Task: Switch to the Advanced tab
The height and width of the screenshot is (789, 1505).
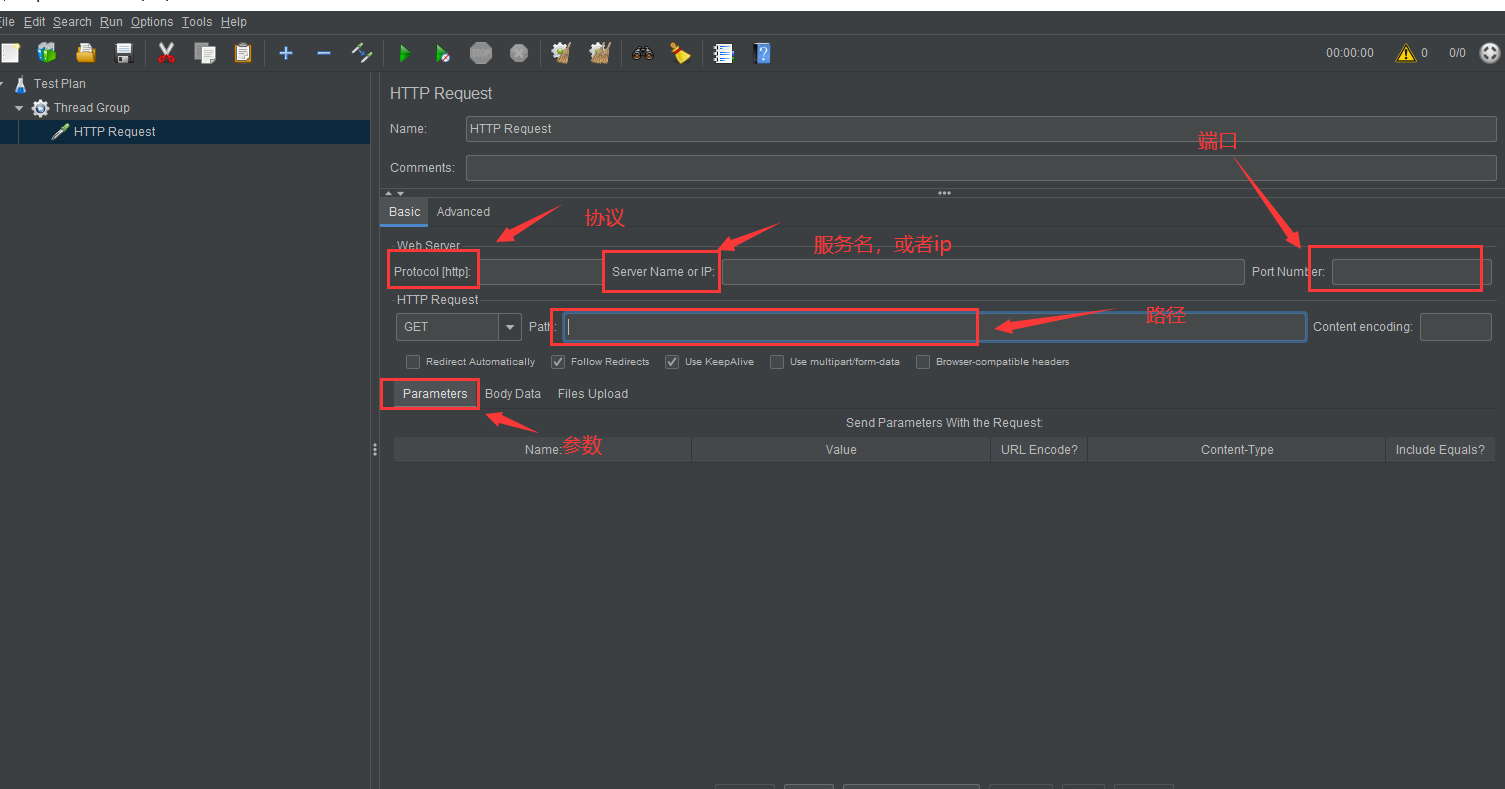Action: pos(463,212)
